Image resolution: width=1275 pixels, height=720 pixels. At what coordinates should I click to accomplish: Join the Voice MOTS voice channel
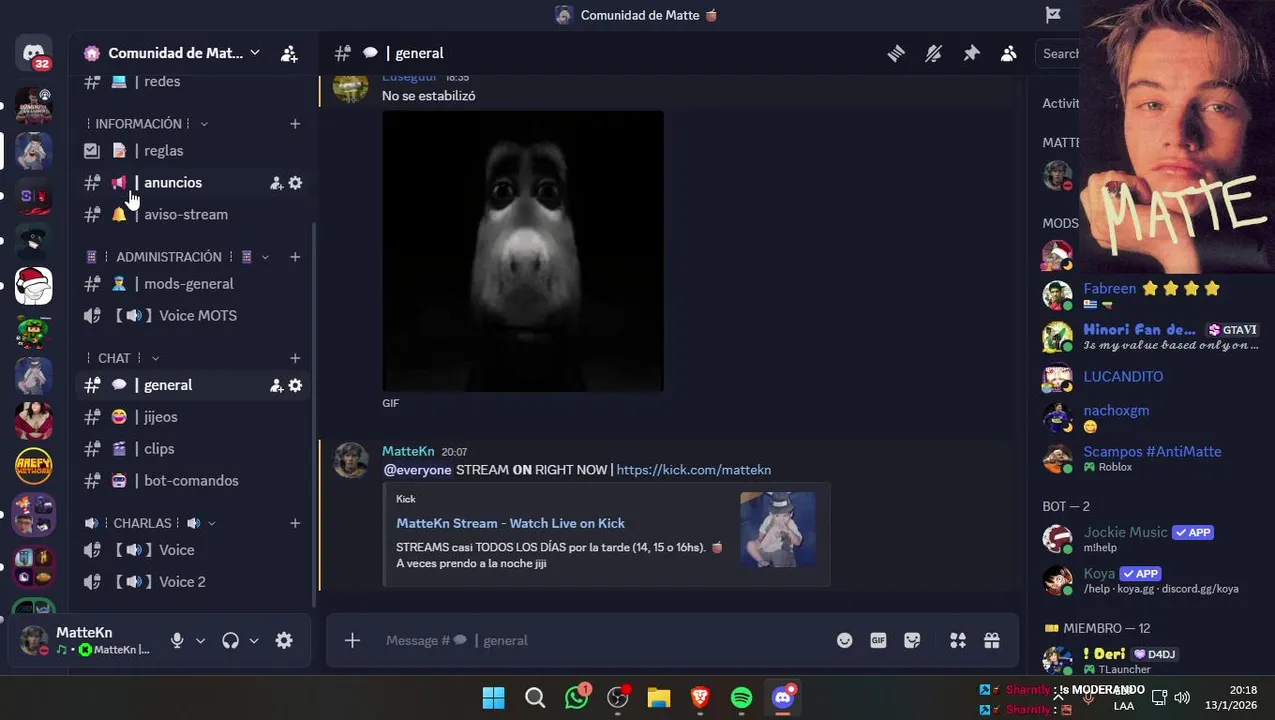pos(193,316)
